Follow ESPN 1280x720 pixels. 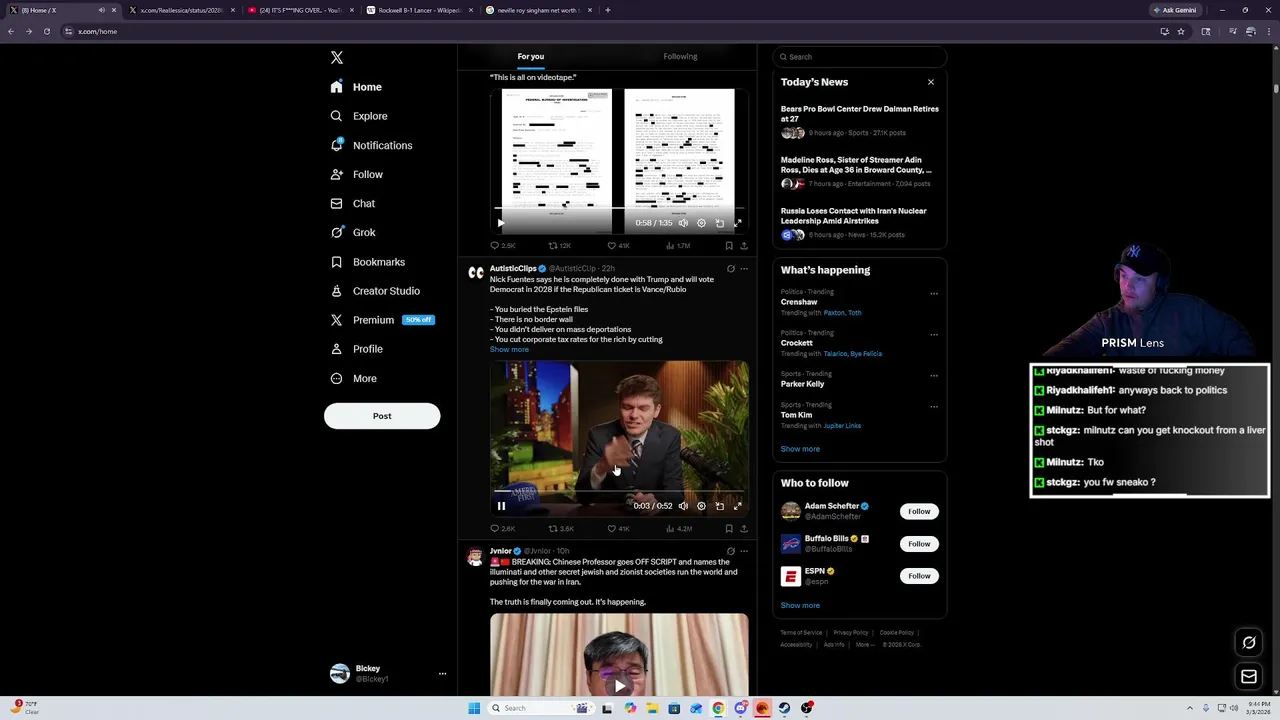(919, 576)
